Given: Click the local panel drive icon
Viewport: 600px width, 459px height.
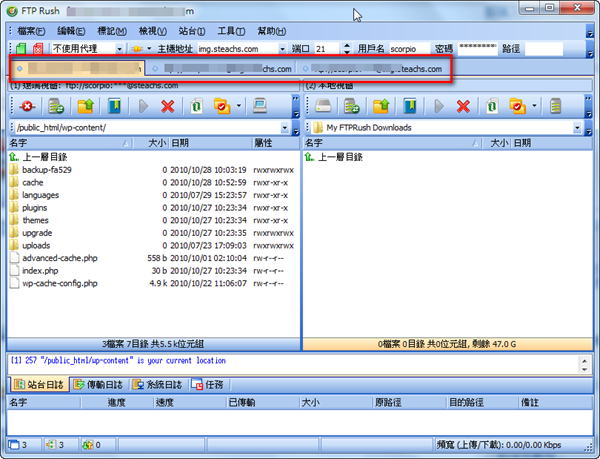Looking at the screenshot, I should [x=323, y=106].
